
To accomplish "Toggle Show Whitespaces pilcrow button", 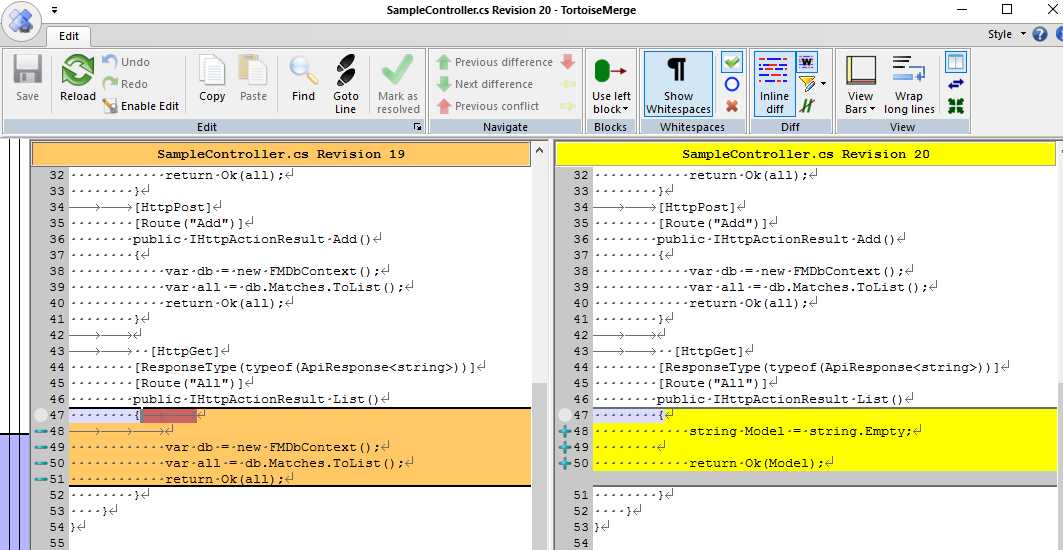I will point(679,84).
